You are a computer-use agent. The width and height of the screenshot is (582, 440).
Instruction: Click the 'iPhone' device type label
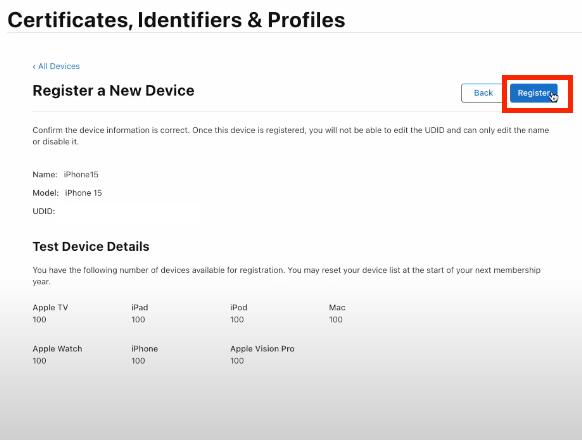tap(144, 349)
